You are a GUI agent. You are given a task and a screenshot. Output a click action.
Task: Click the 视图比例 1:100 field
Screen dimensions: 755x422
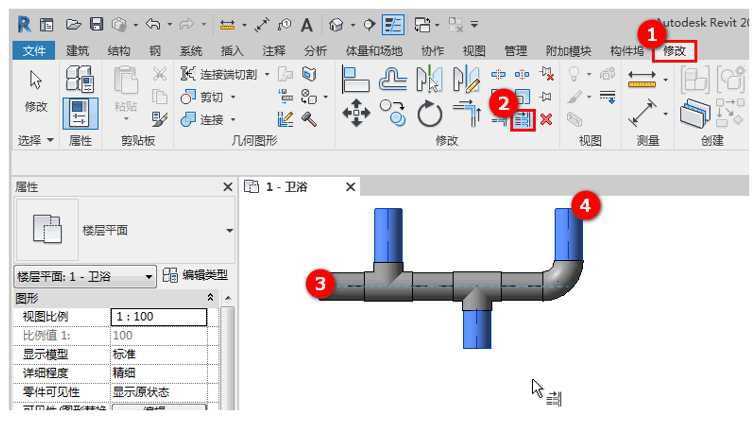click(159, 317)
